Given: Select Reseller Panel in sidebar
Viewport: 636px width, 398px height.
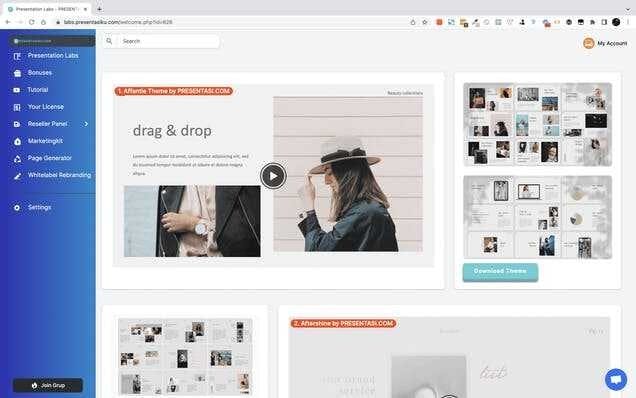Looking at the screenshot, I should tap(47, 124).
